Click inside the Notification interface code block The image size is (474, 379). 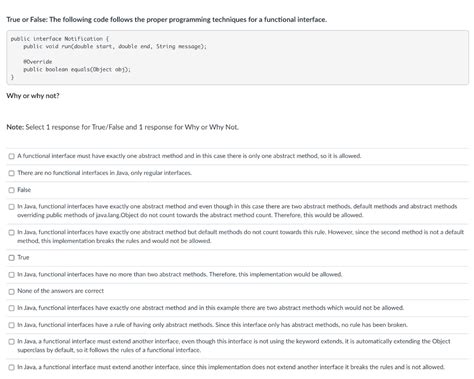[x=237, y=57]
